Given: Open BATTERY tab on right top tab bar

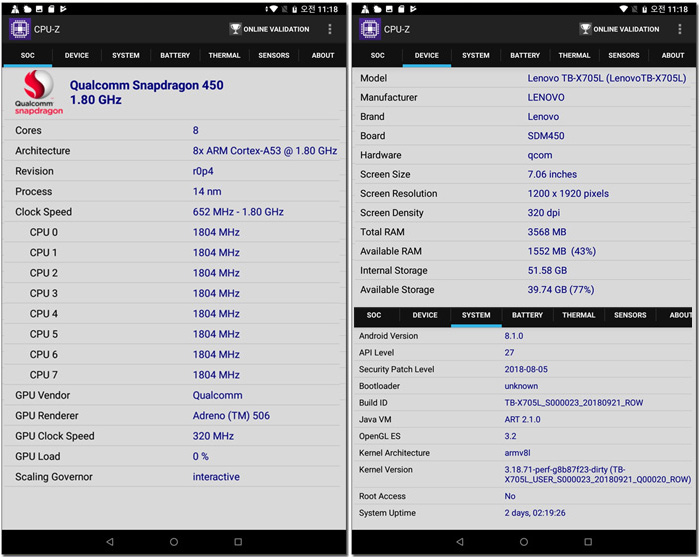Looking at the screenshot, I should tap(525, 55).
